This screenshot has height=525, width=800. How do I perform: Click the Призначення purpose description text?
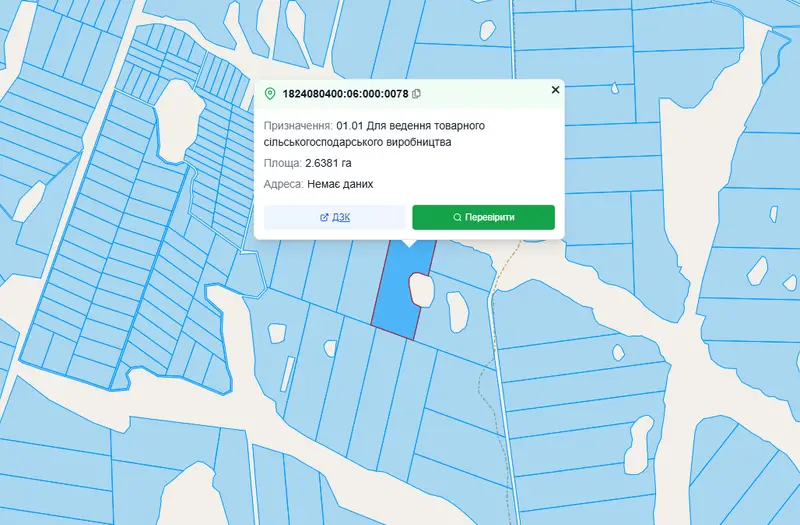[374, 134]
